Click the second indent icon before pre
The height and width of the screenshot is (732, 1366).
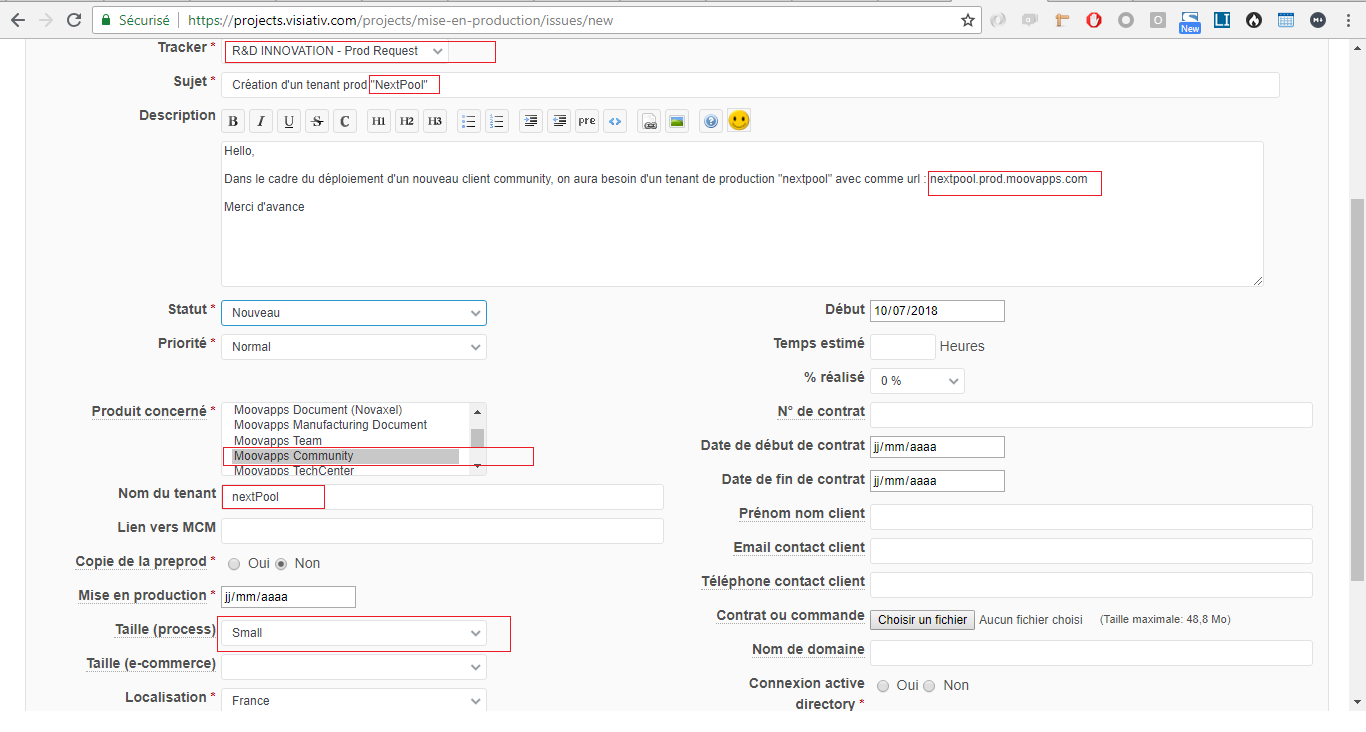pos(559,122)
